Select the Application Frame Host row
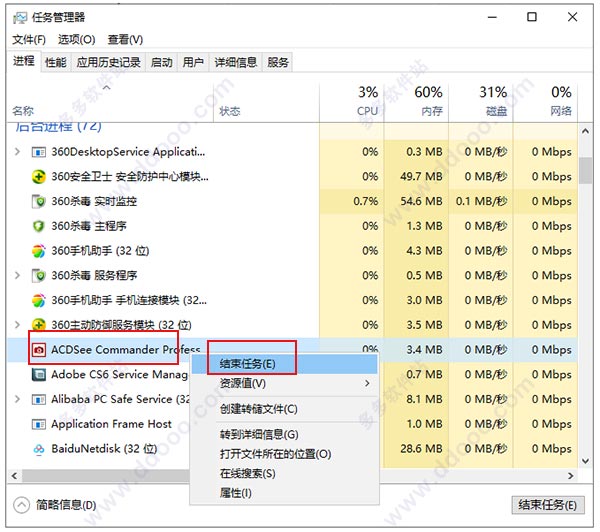The width and height of the screenshot is (600, 532). click(x=293, y=424)
